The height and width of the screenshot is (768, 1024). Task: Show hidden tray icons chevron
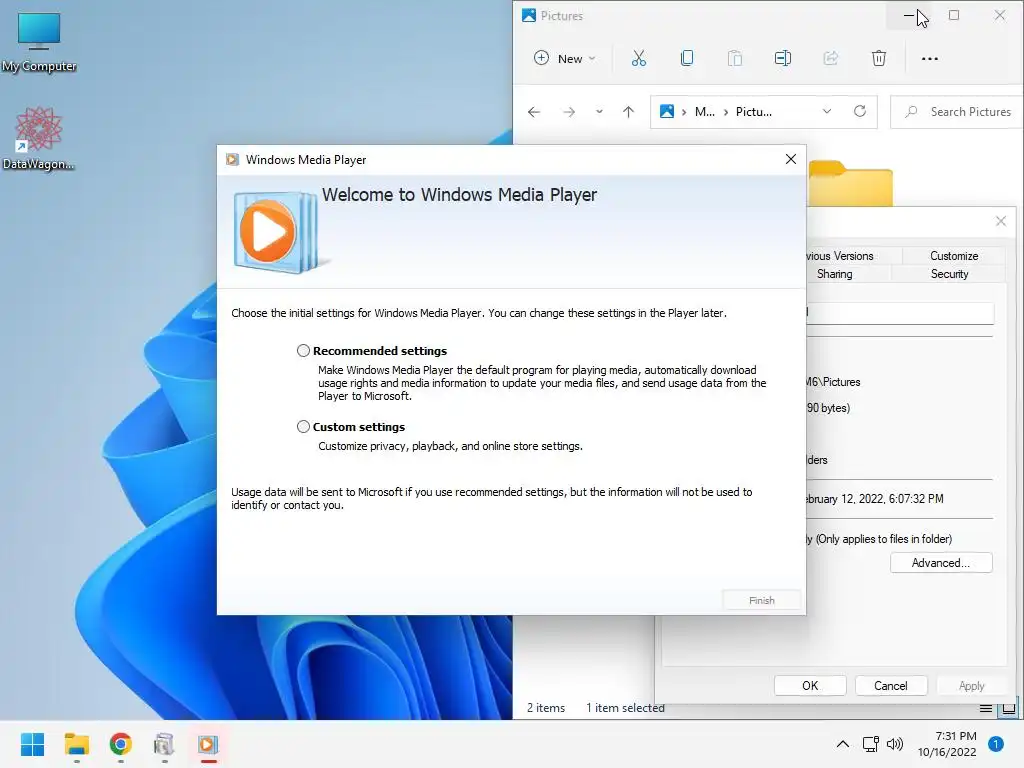coord(843,744)
